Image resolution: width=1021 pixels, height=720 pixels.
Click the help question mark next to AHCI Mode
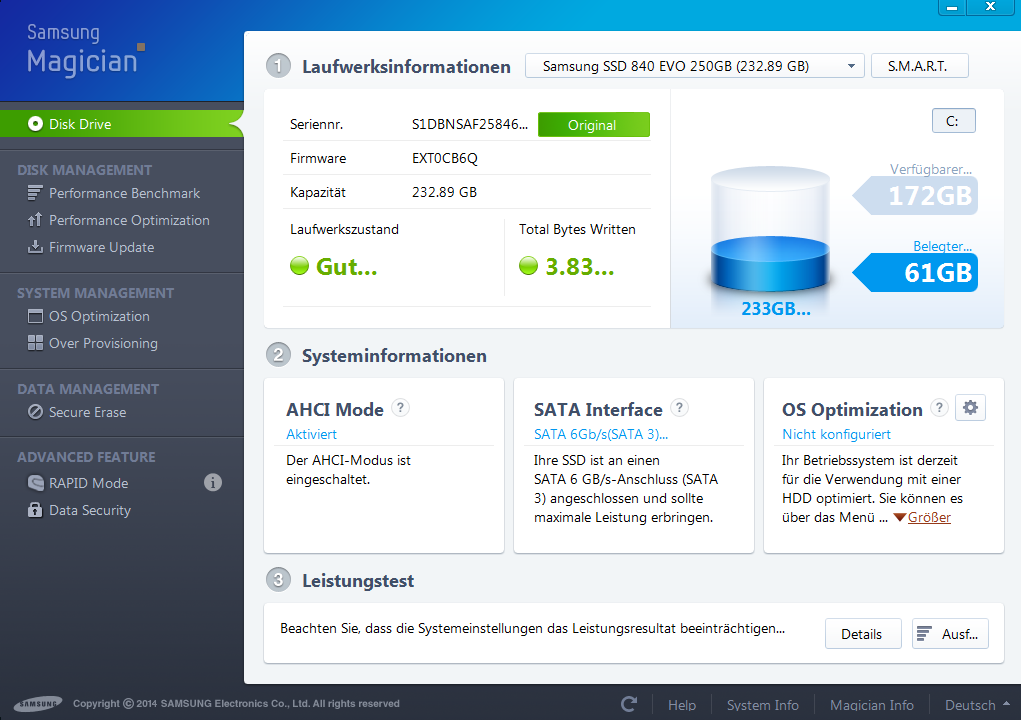[x=400, y=408]
